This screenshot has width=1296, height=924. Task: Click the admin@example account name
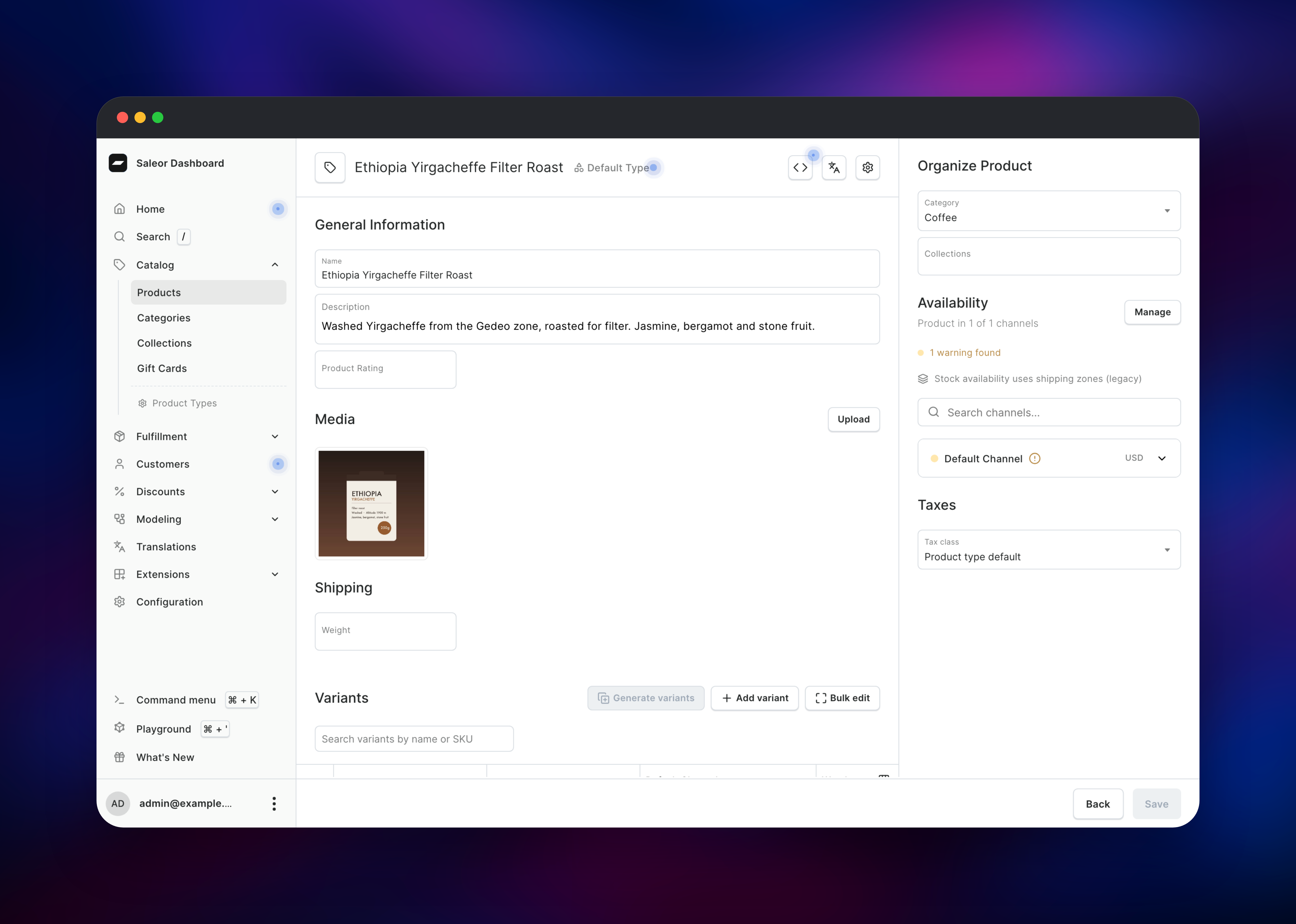point(186,803)
